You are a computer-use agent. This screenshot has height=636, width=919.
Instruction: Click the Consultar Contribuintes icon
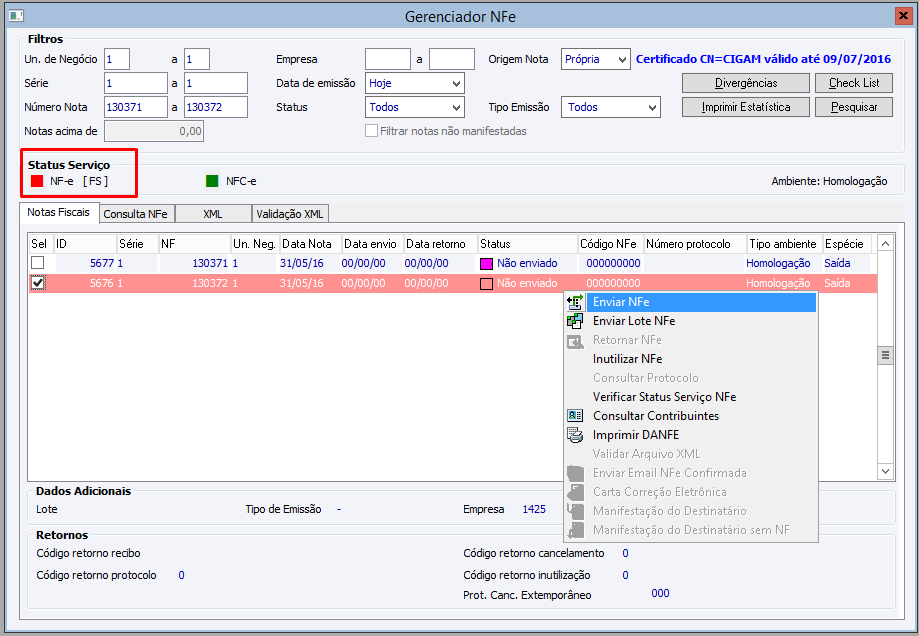(575, 416)
